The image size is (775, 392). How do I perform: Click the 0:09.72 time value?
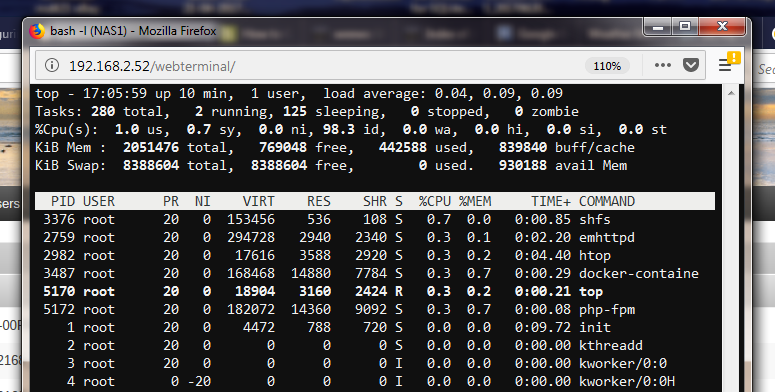(543, 327)
